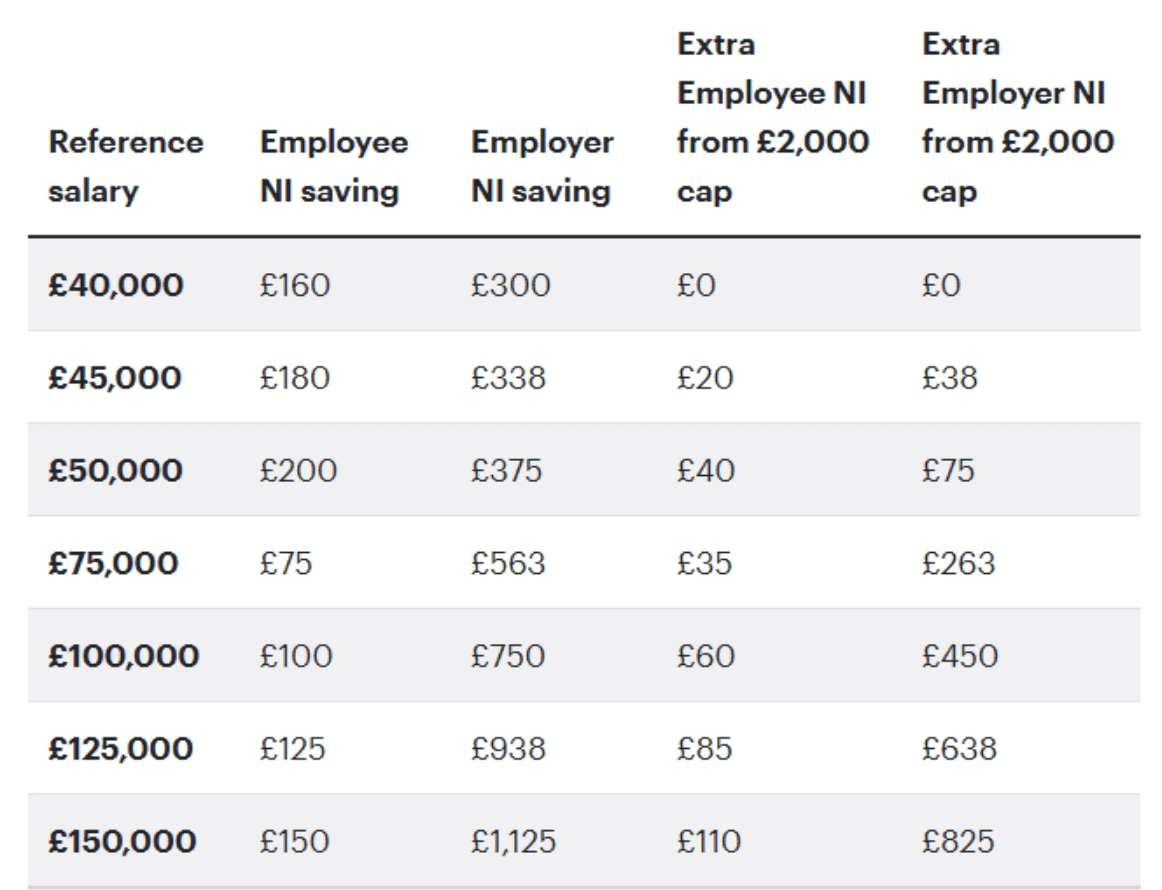Select the £75,000 reference salary cell

pos(112,564)
